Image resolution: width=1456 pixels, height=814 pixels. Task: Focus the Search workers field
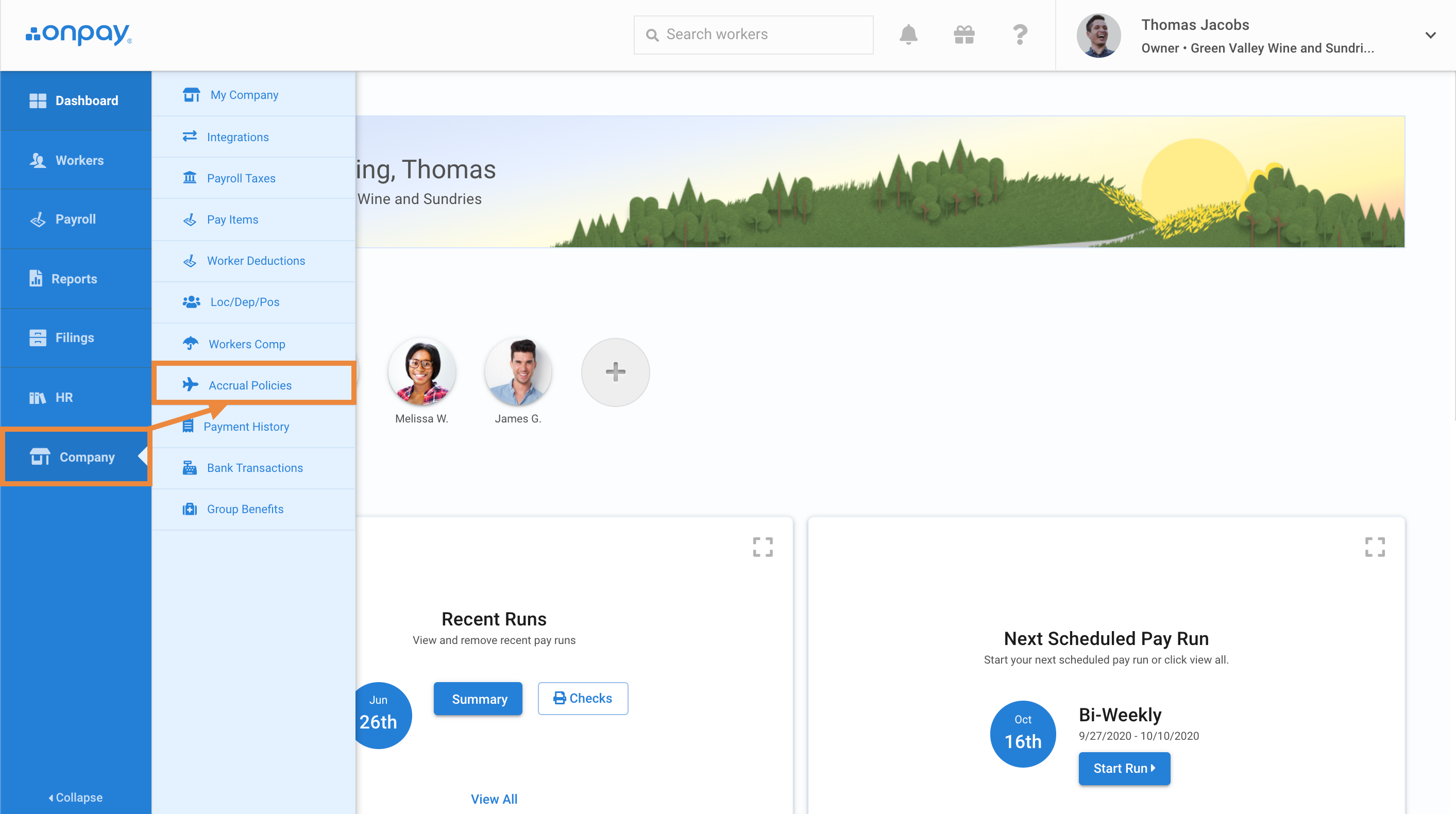tap(753, 35)
